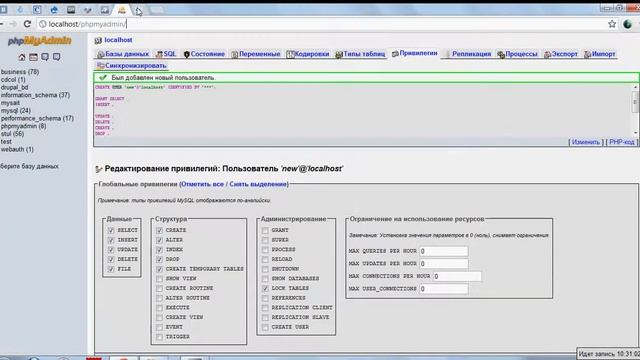Open the performance_schema database
Screen dimensions: 640x360
(37, 118)
